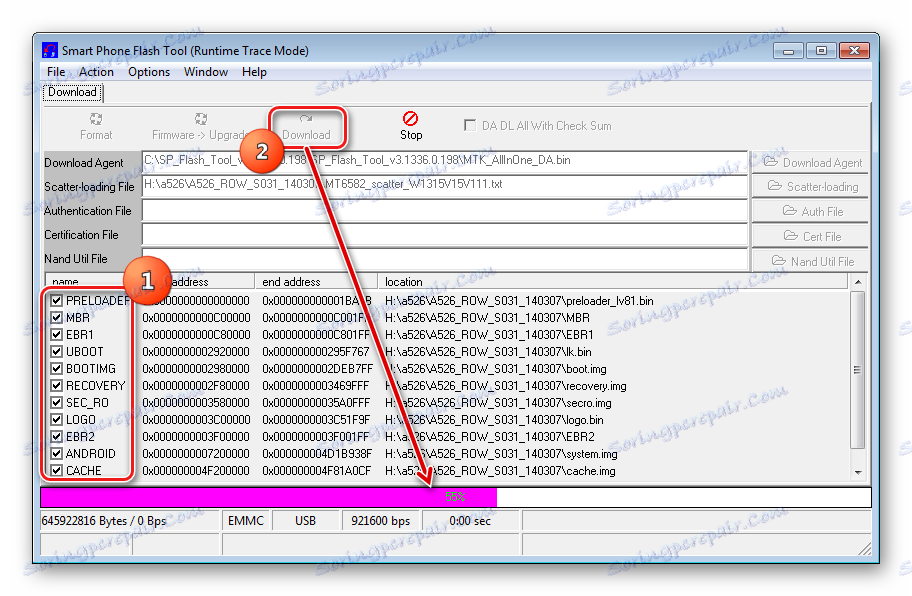Uncheck the MBR partition checkbox

(56, 317)
